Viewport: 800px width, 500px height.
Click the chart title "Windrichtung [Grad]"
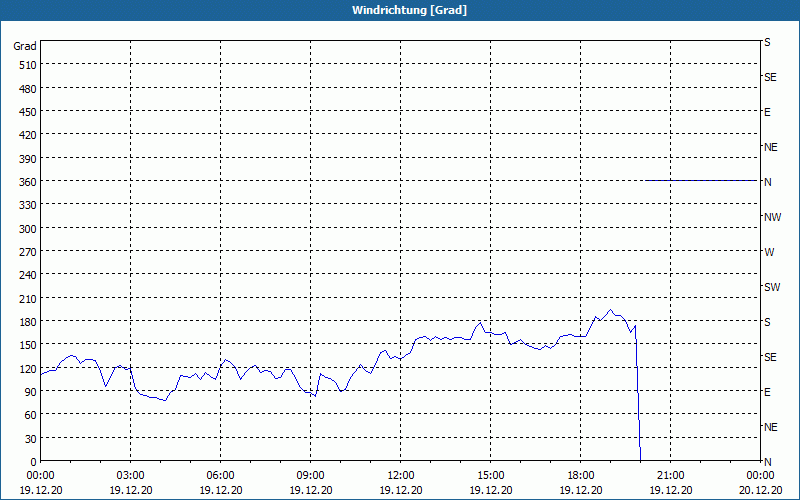[409, 10]
